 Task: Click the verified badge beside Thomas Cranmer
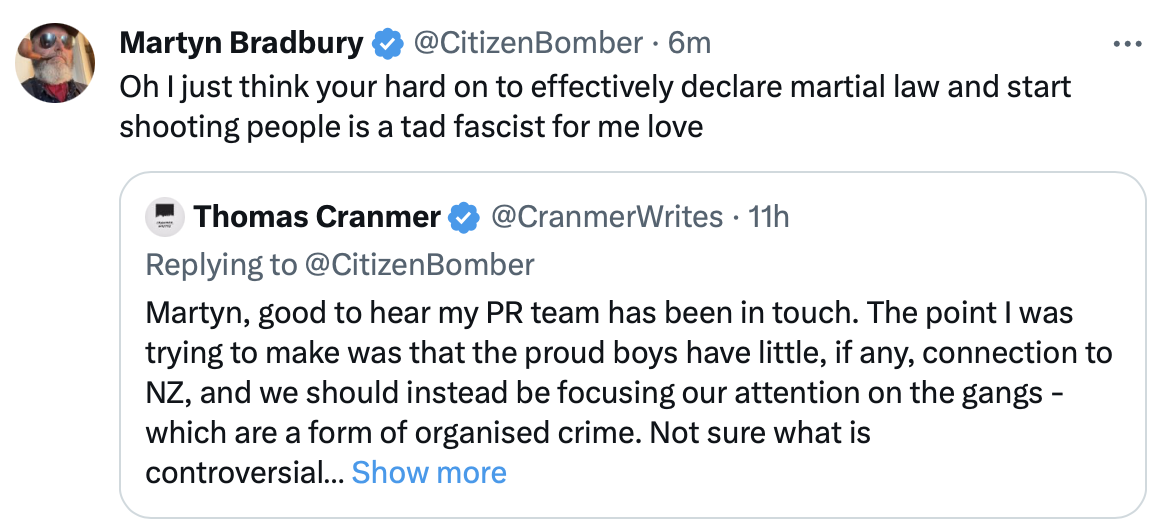tap(461, 216)
